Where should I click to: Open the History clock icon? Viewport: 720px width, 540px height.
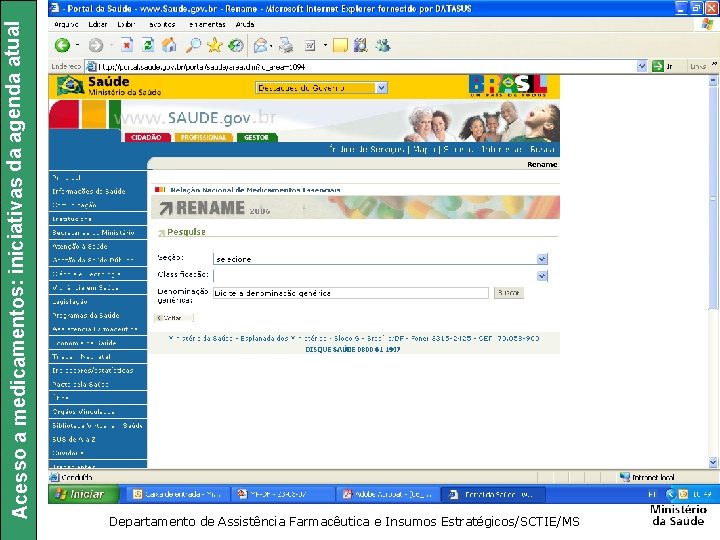tap(236, 45)
